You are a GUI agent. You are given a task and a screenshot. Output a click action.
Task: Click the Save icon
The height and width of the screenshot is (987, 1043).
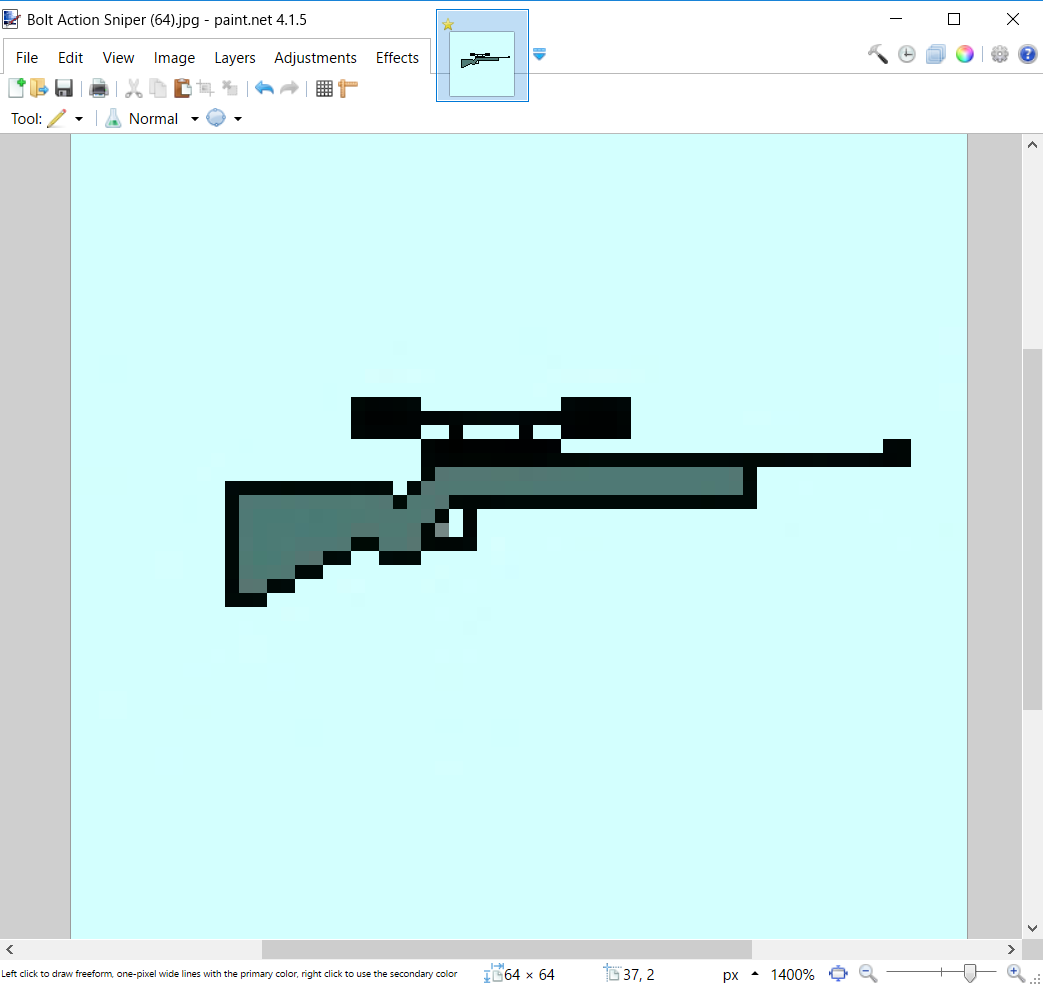pos(64,88)
